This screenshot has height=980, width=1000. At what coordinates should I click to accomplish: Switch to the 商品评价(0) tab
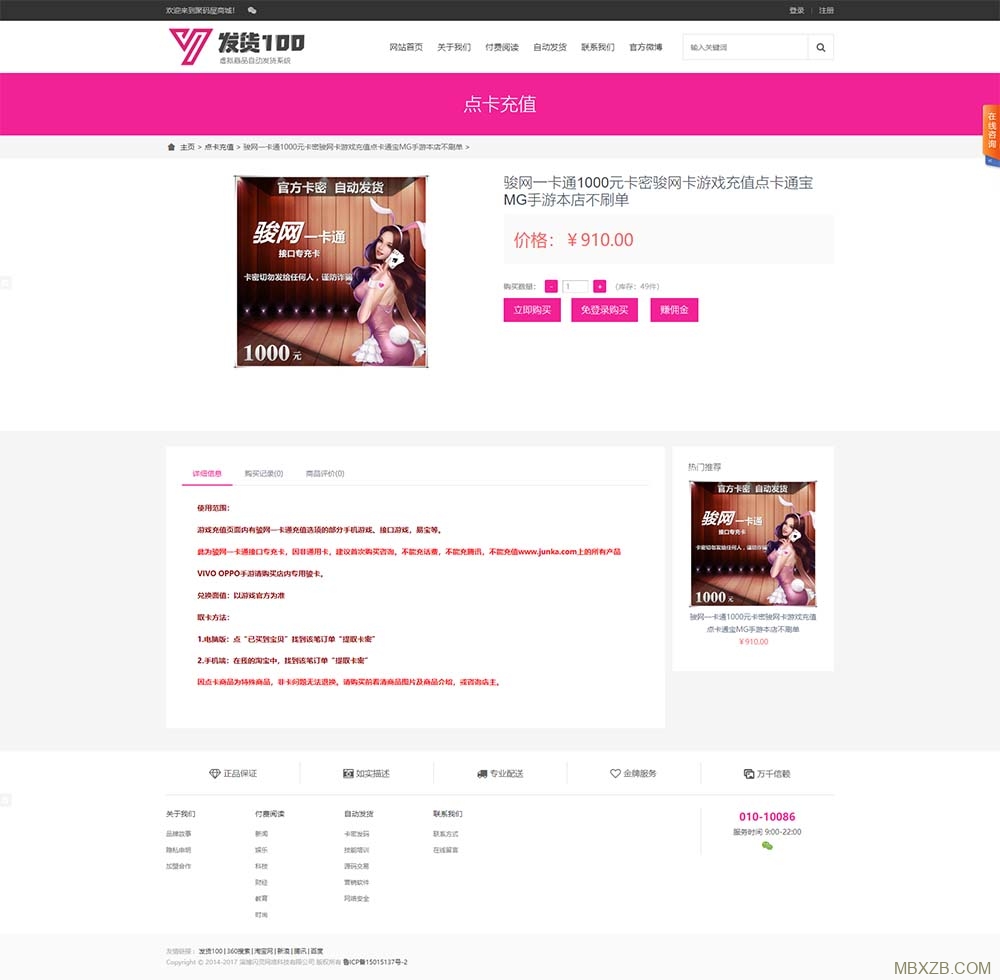coord(325,474)
